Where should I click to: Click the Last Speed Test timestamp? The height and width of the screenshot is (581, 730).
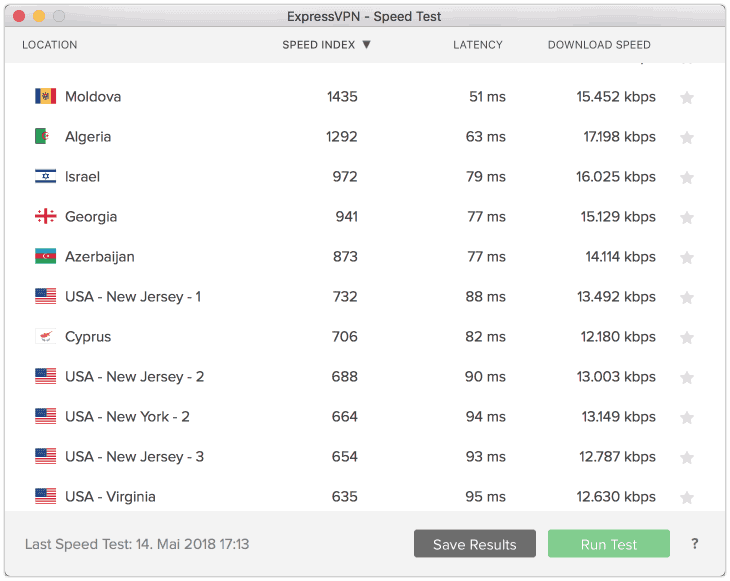[x=137, y=544]
